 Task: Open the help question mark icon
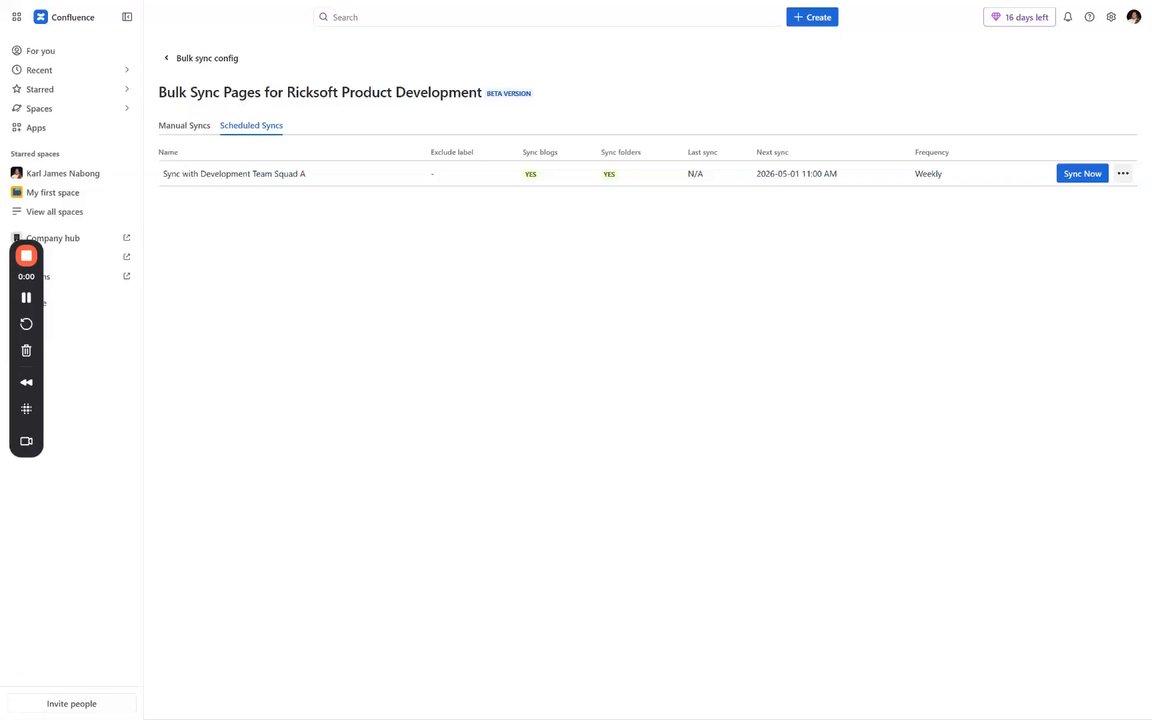pos(1090,17)
